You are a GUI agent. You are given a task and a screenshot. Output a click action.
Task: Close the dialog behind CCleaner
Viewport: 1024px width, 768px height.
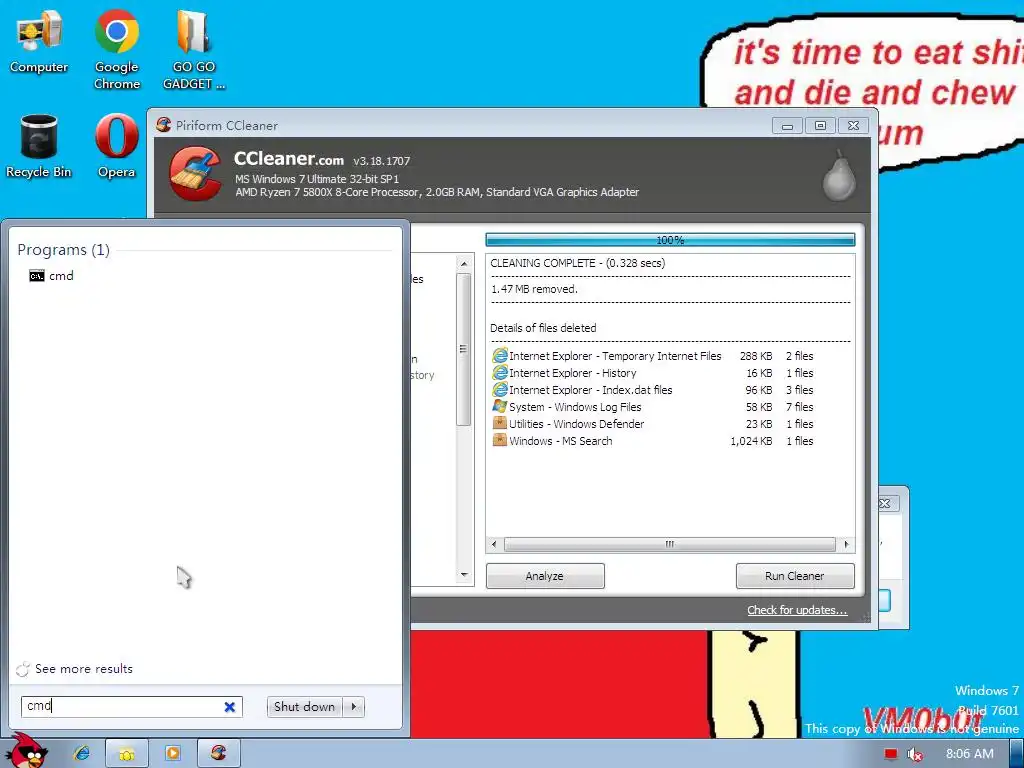(886, 504)
